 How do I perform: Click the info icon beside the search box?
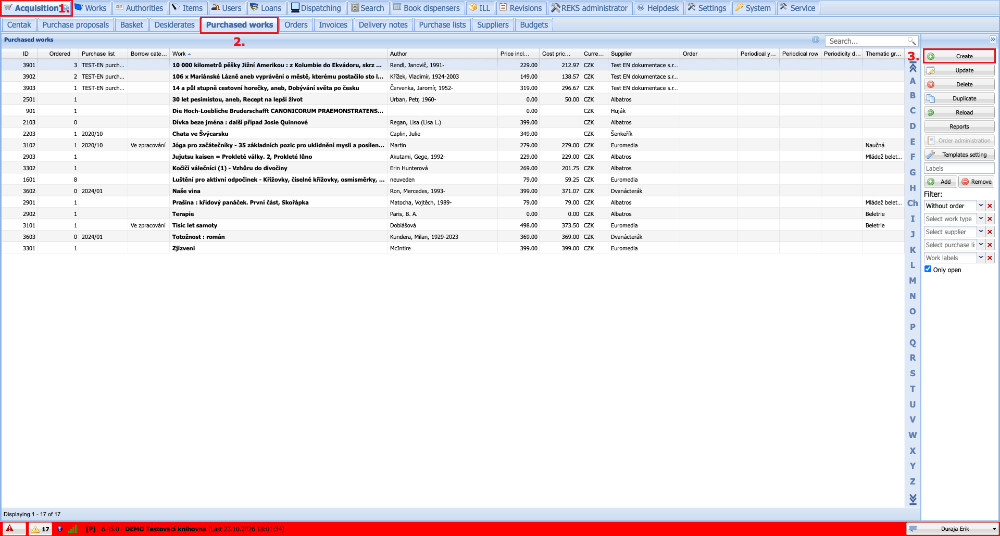point(815,40)
